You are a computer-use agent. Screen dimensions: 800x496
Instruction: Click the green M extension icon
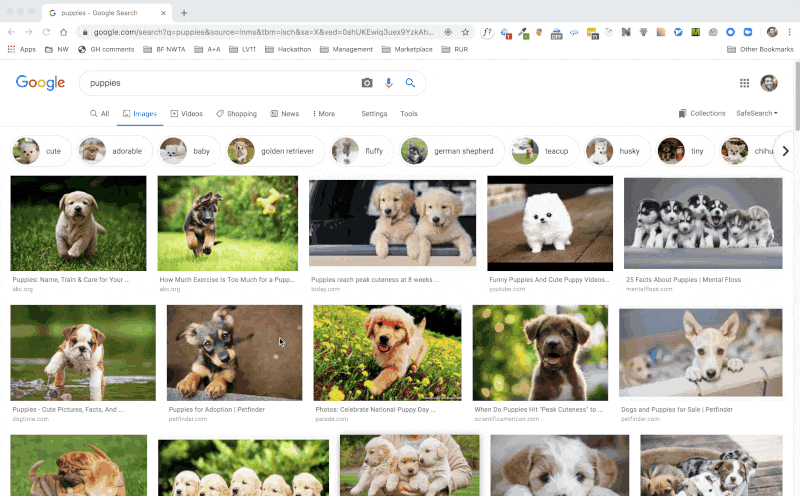coord(695,32)
